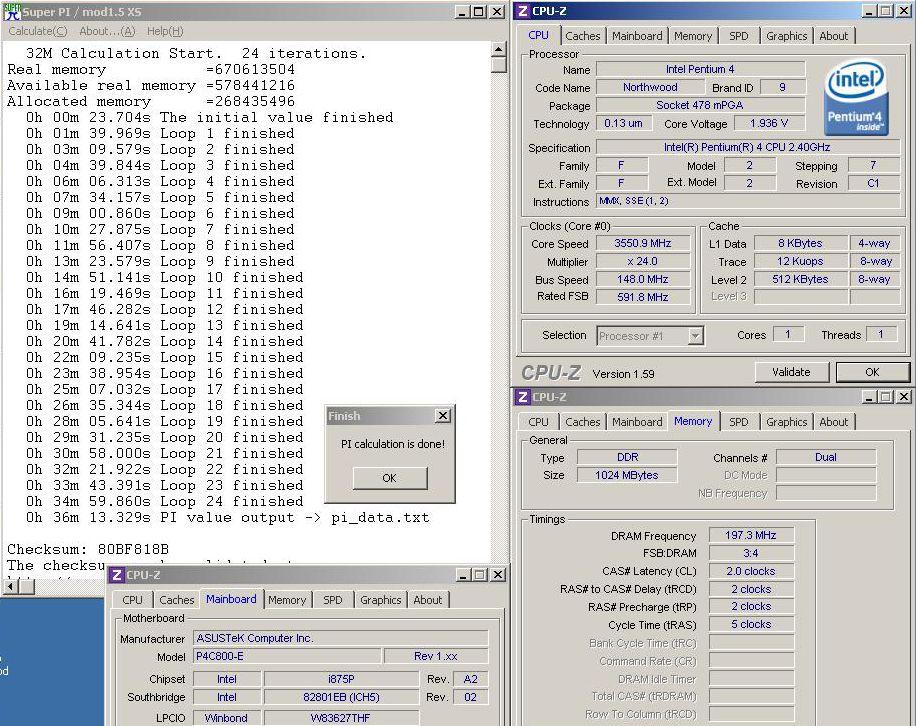Viewport: 916px width, 726px height.
Task: Switch to Graphics tab in top CPU-Z window
Action: coord(786,36)
